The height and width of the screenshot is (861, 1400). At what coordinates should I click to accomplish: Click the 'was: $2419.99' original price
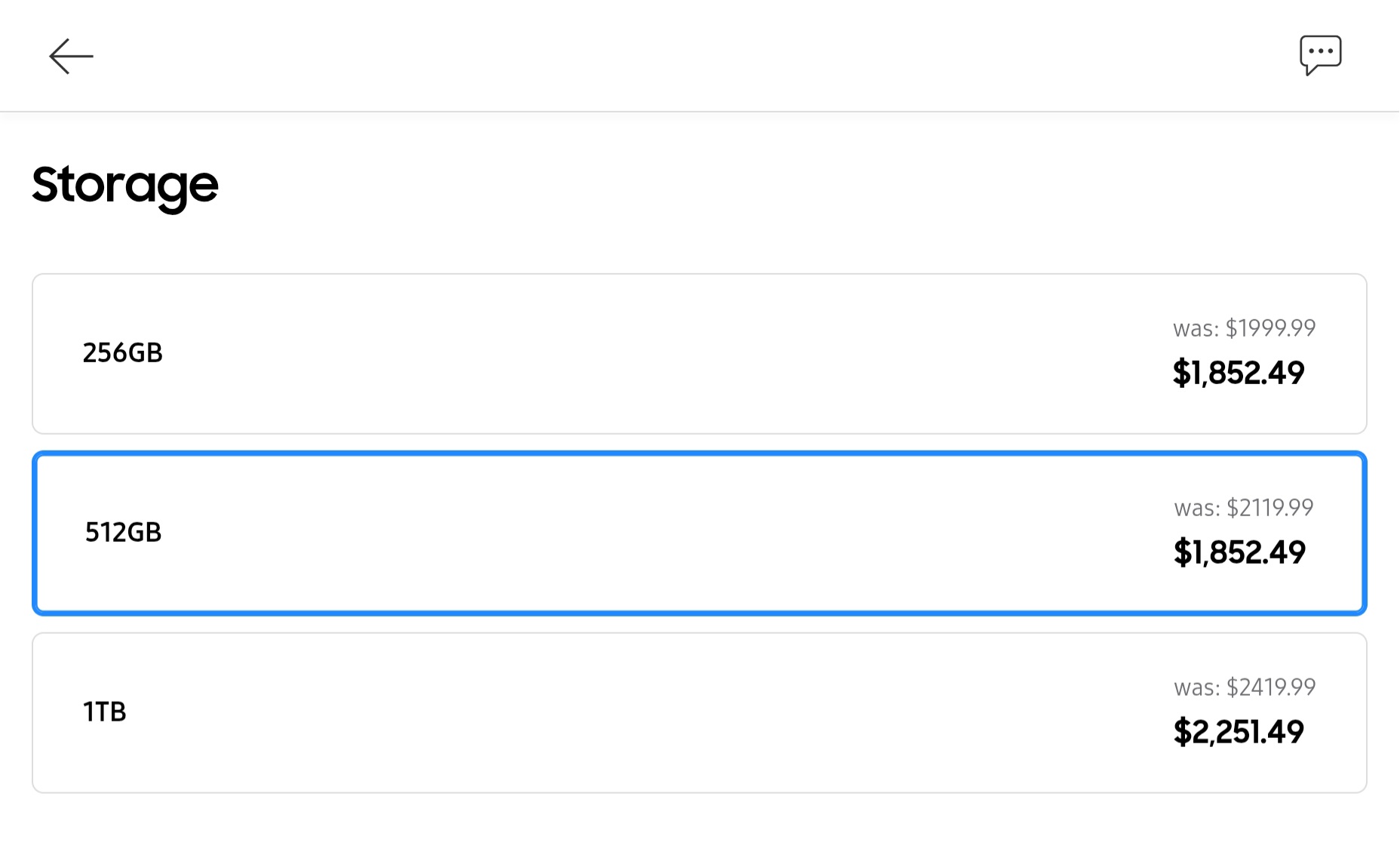point(1244,687)
